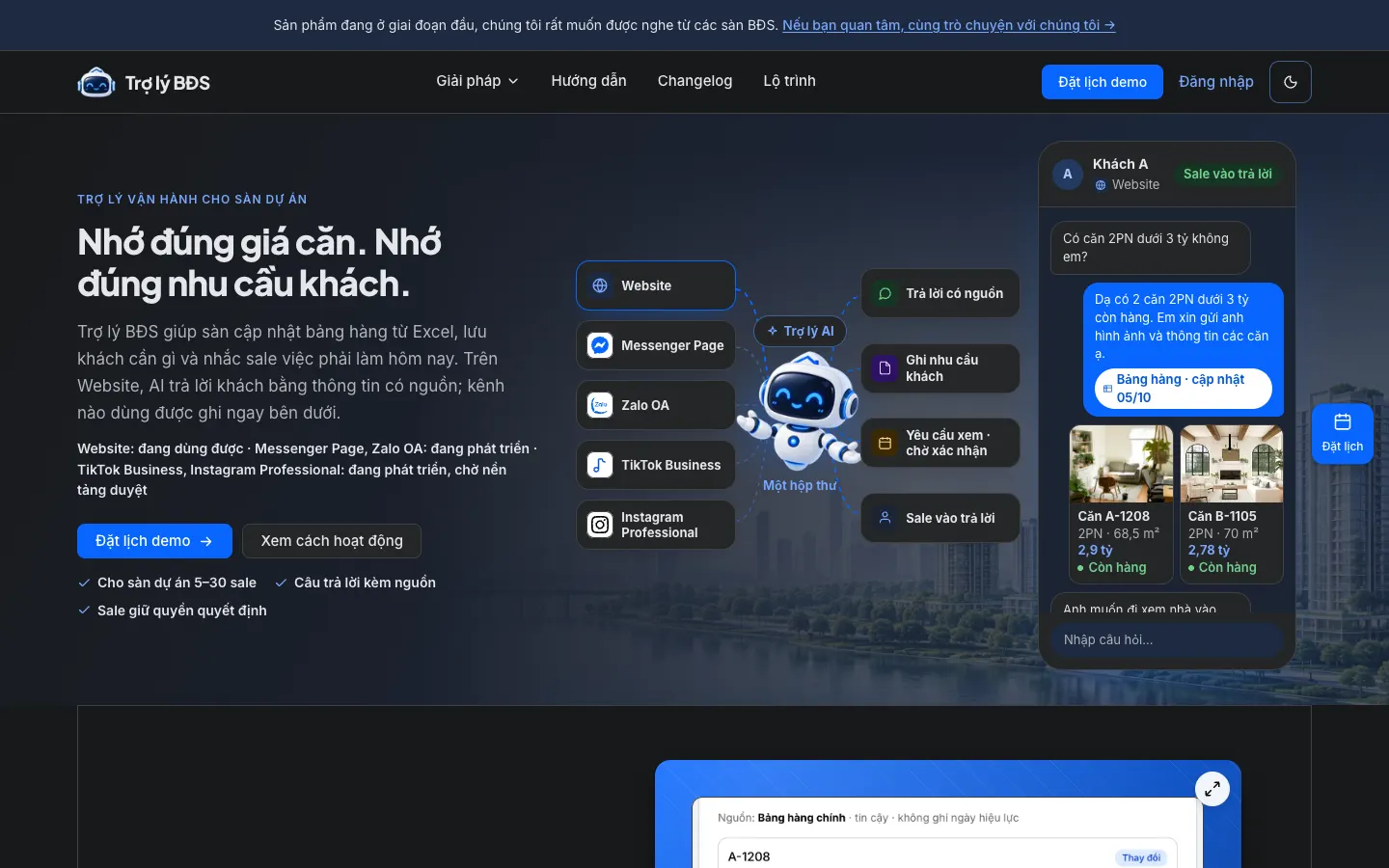Select the Website channel globe icon

600,285
